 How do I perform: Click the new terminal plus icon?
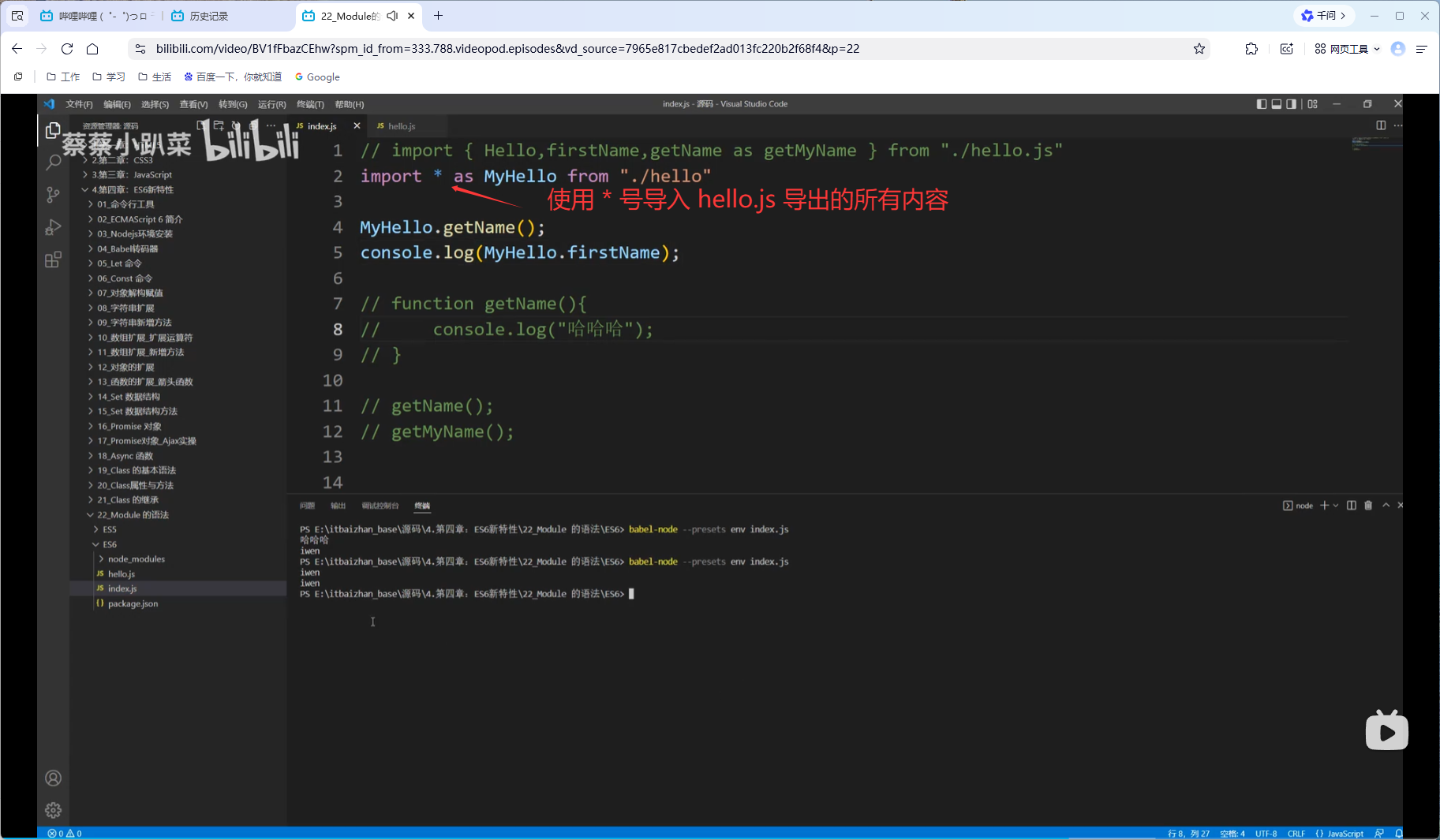click(1324, 506)
